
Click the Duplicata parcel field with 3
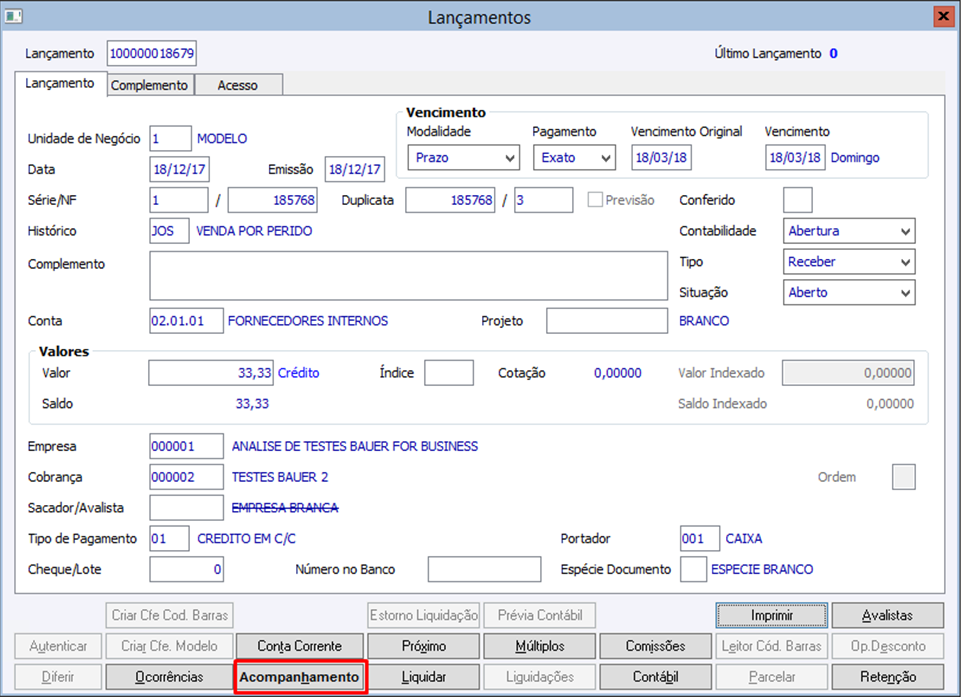(544, 200)
